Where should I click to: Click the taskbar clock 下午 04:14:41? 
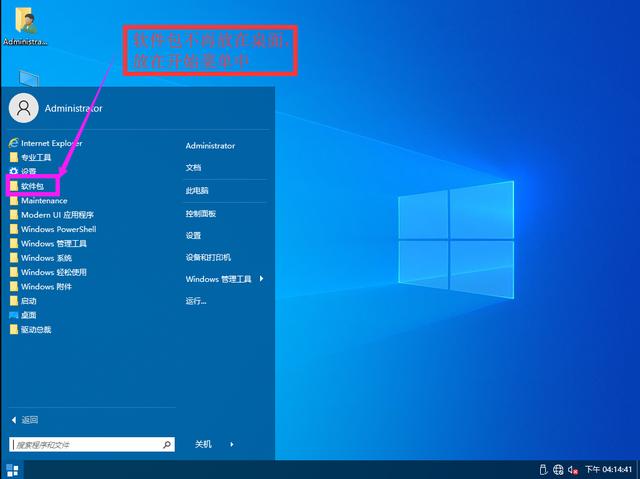tap(608, 470)
